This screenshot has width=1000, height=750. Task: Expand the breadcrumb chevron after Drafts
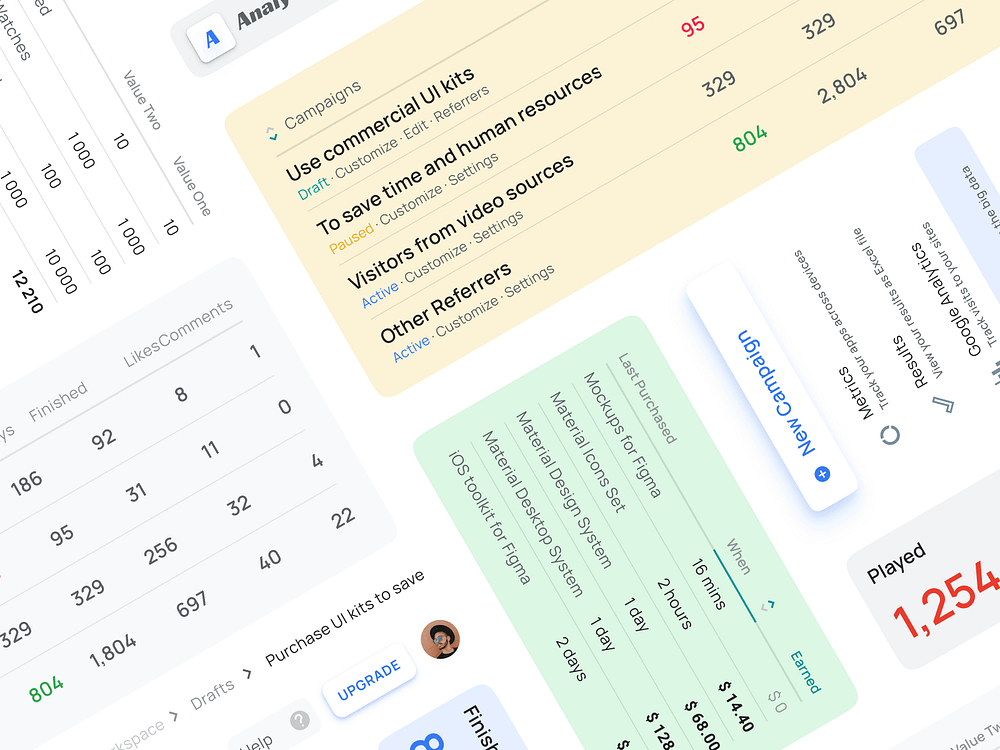click(247, 675)
